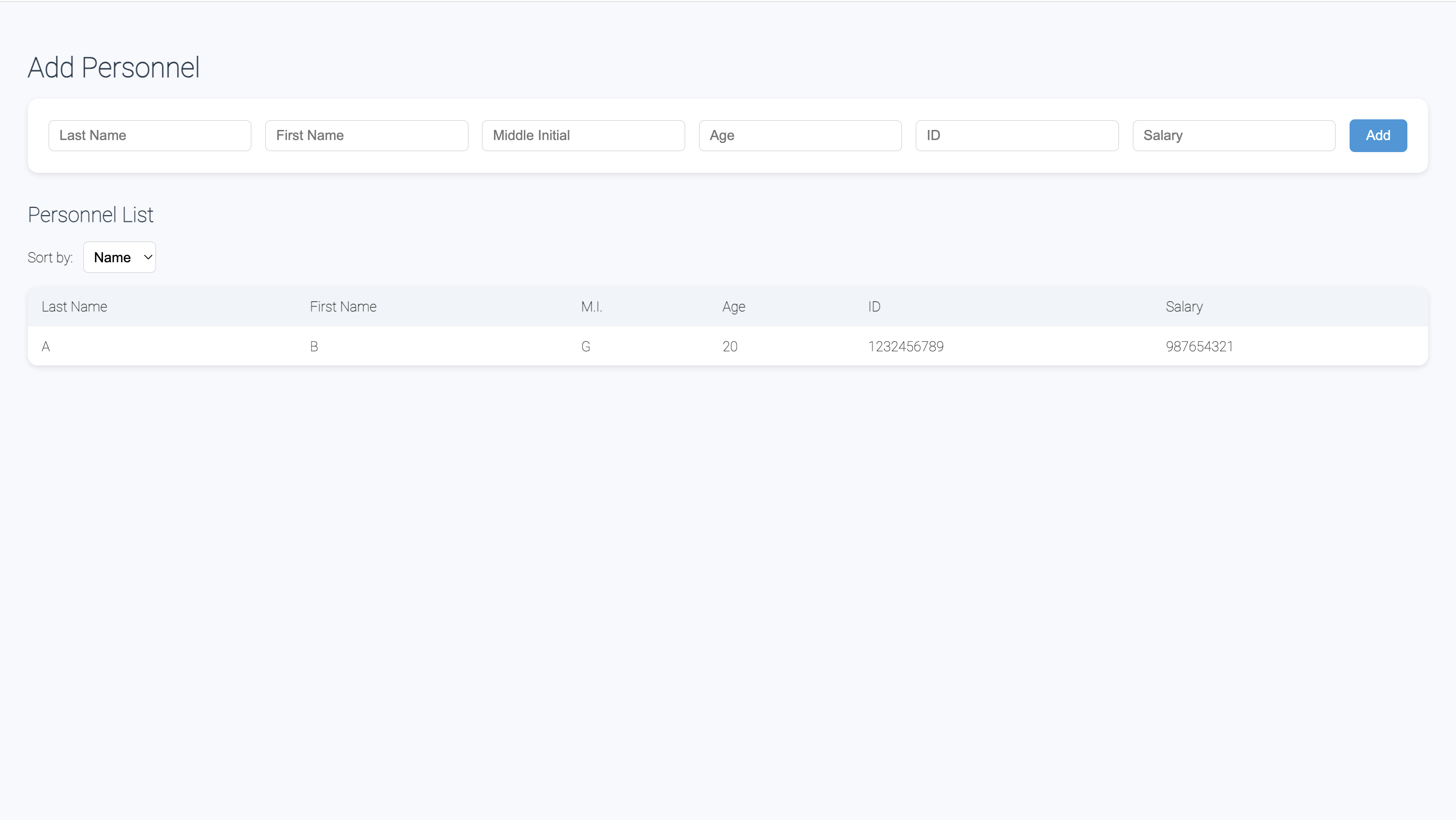The width and height of the screenshot is (1456, 820).
Task: Click the 'Sort by:' label
Action: [x=50, y=257]
